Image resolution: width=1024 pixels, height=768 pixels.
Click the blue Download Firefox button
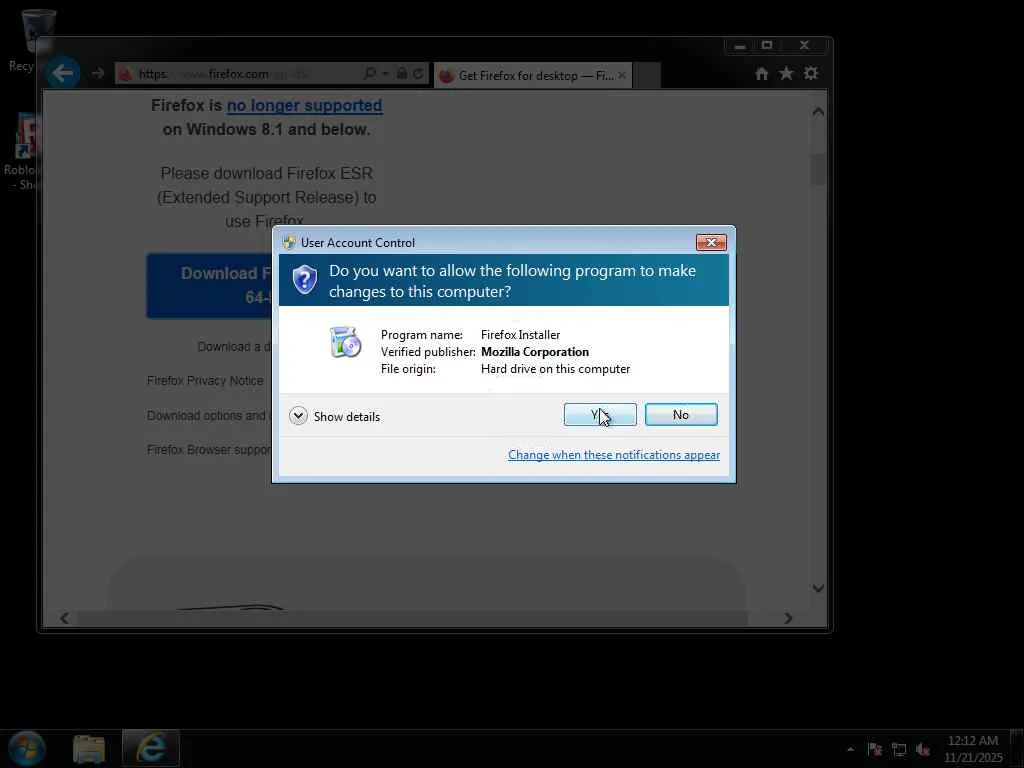click(x=209, y=286)
